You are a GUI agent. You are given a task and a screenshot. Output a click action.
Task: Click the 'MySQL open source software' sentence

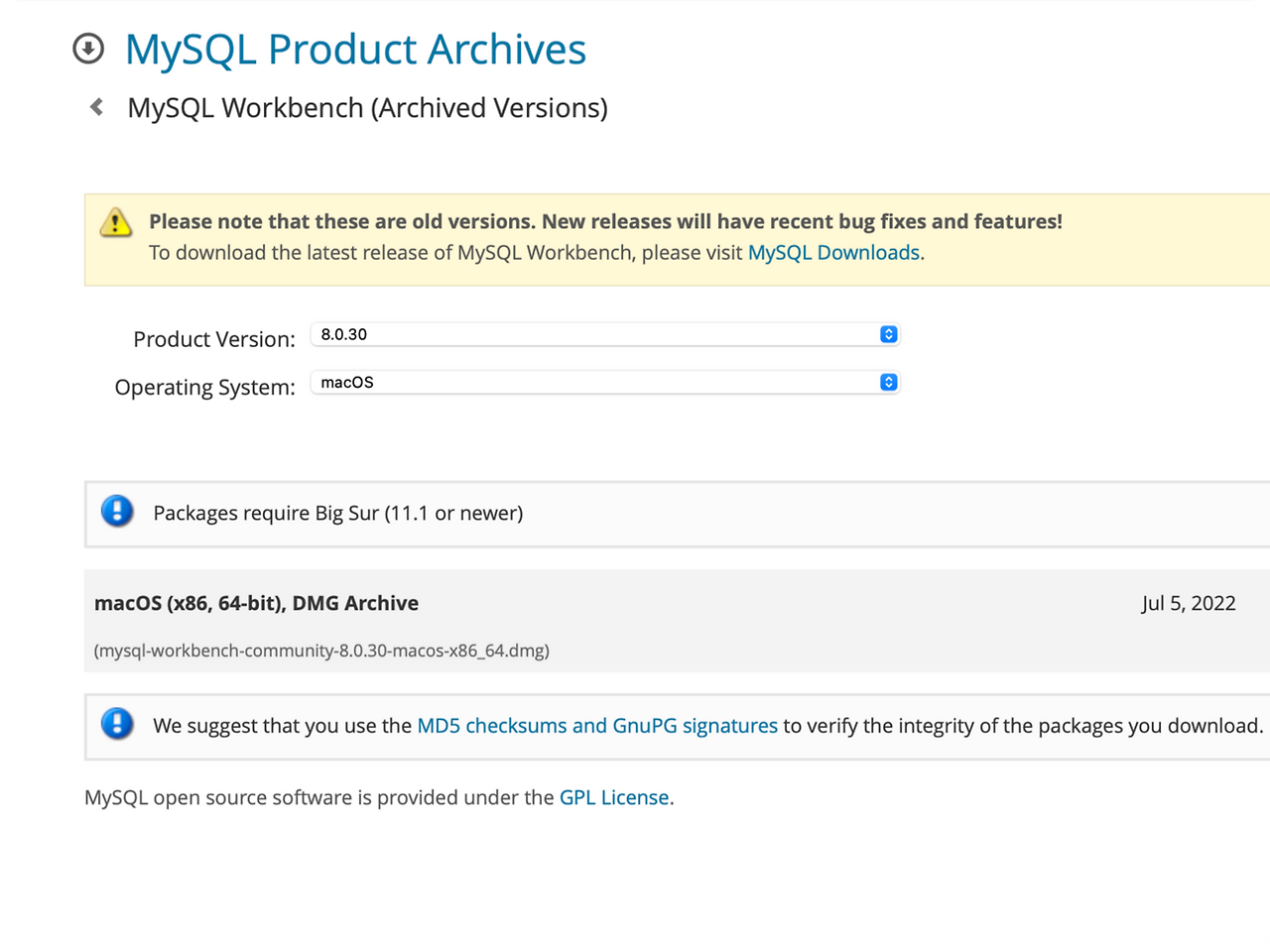click(318, 797)
